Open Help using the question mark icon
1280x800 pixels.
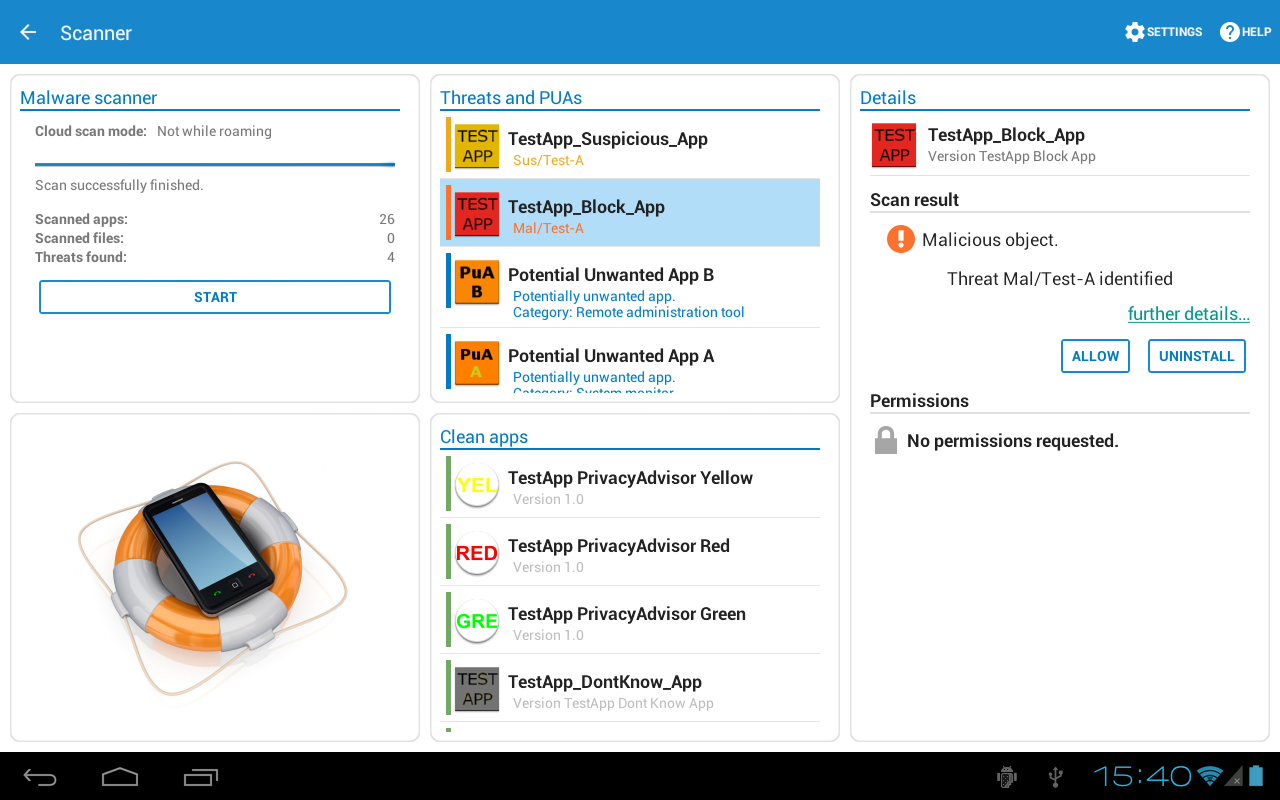(1228, 31)
